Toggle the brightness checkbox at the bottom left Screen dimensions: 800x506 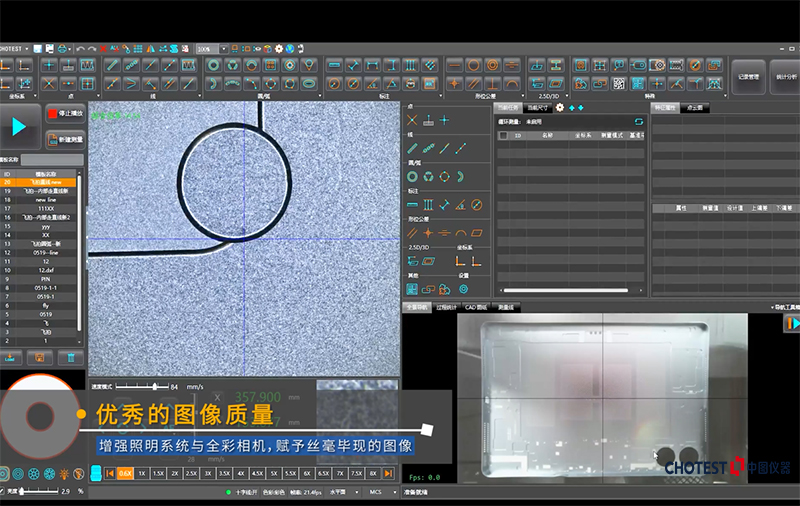(x=2, y=491)
